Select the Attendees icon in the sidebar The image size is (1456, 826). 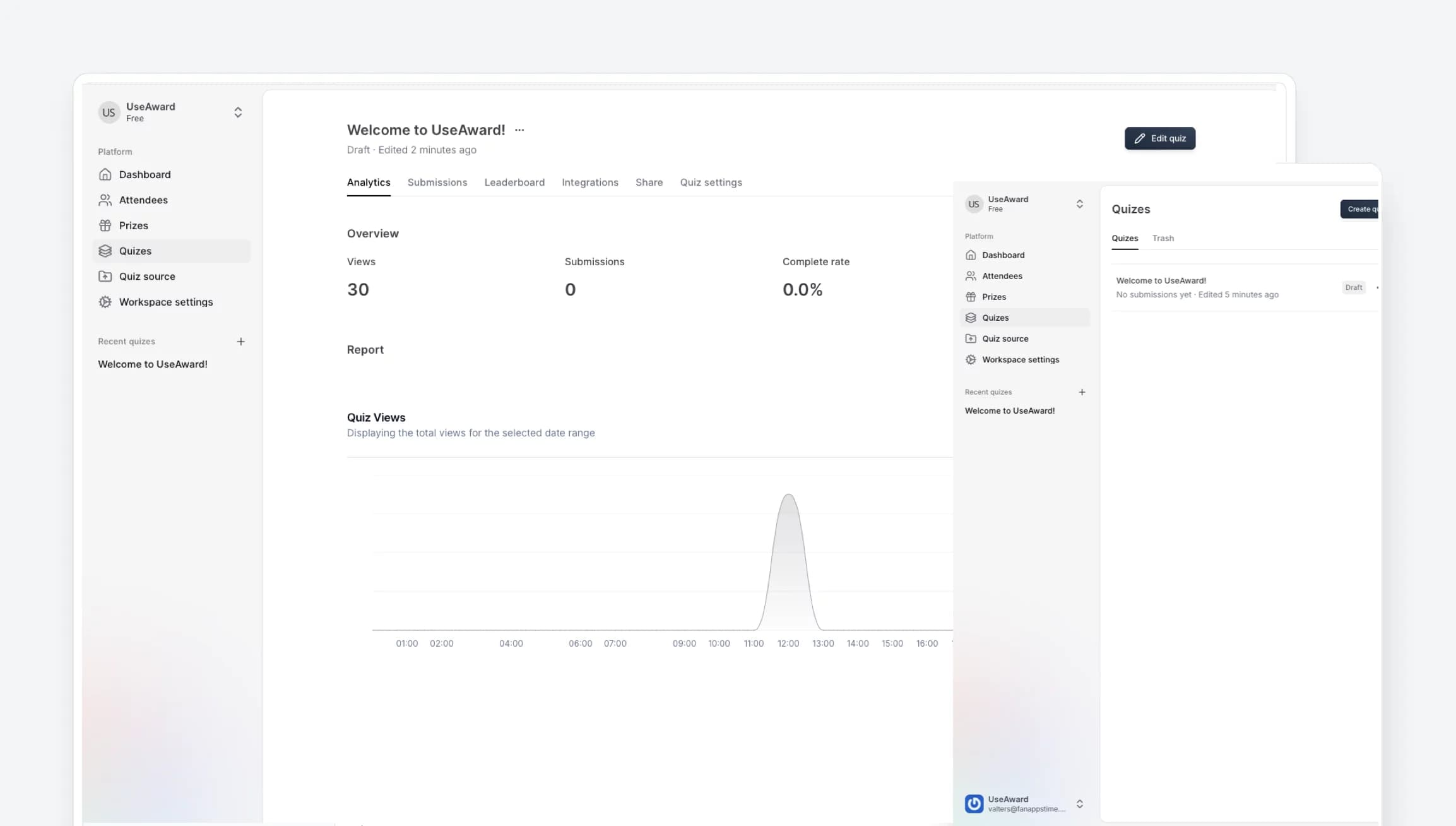coord(105,200)
